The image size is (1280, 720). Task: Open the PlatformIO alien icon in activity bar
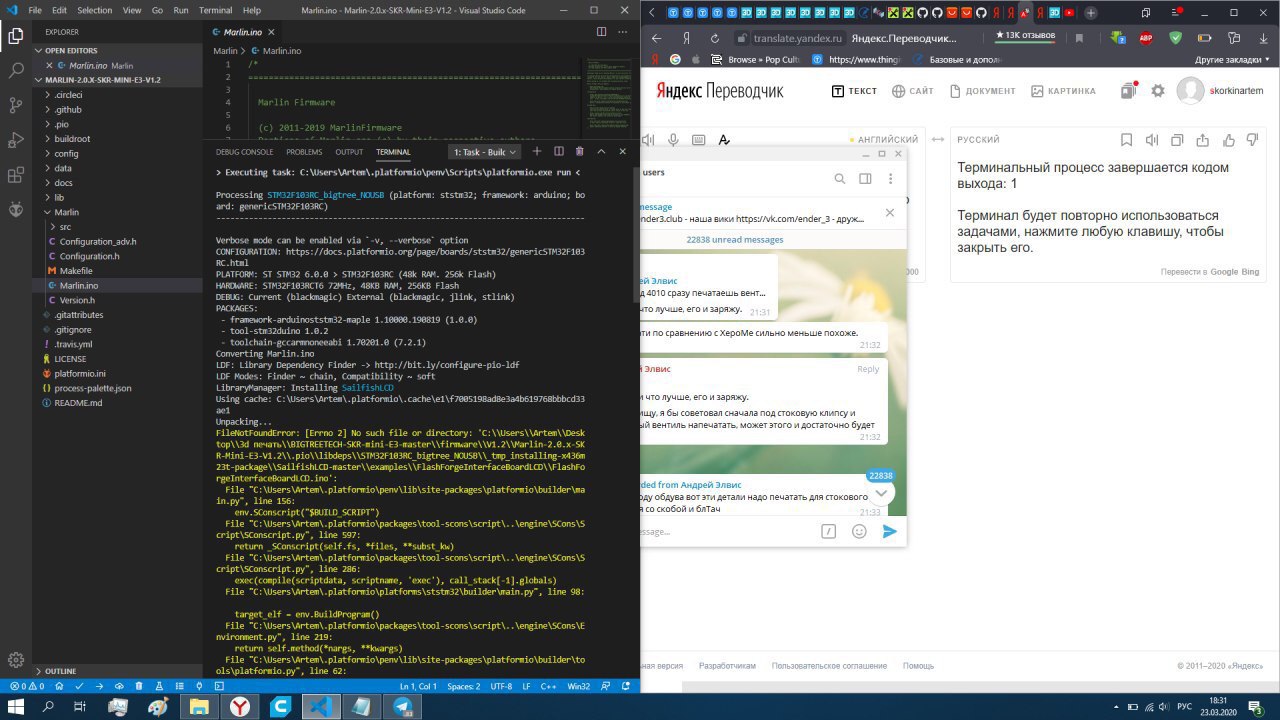point(16,210)
